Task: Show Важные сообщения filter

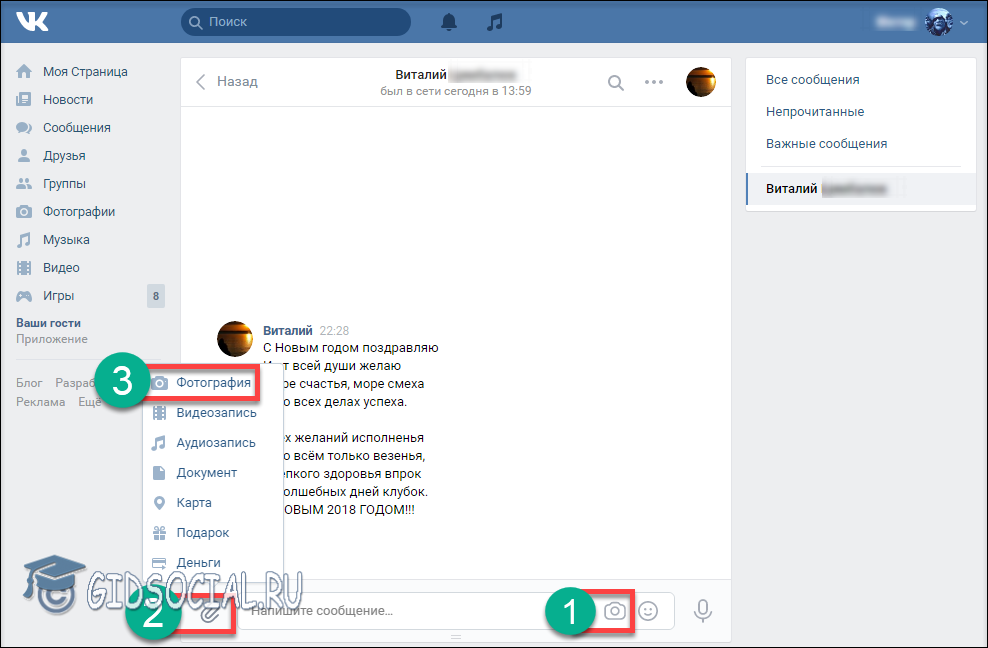Action: [826, 144]
